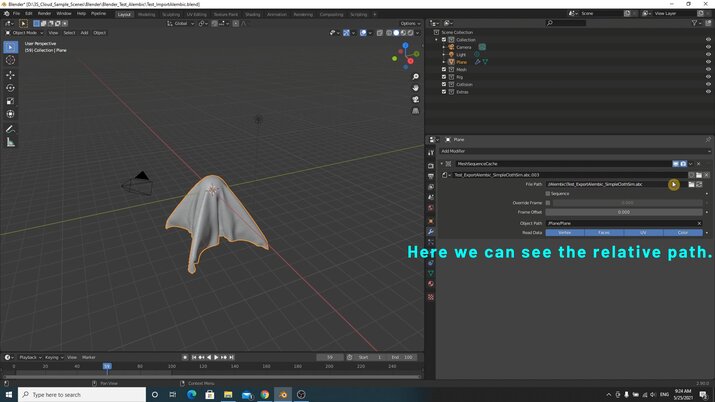Open the Pipeline menu
This screenshot has width=715, height=402.
[98, 14]
